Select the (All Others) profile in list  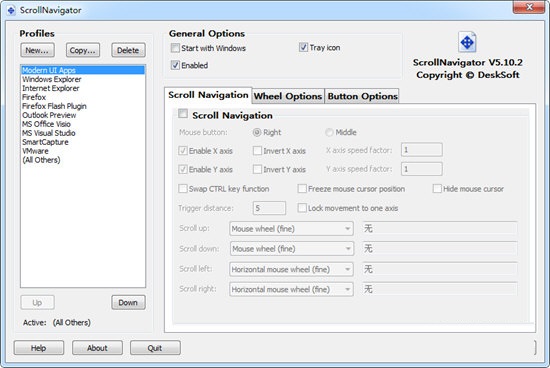click(x=83, y=160)
